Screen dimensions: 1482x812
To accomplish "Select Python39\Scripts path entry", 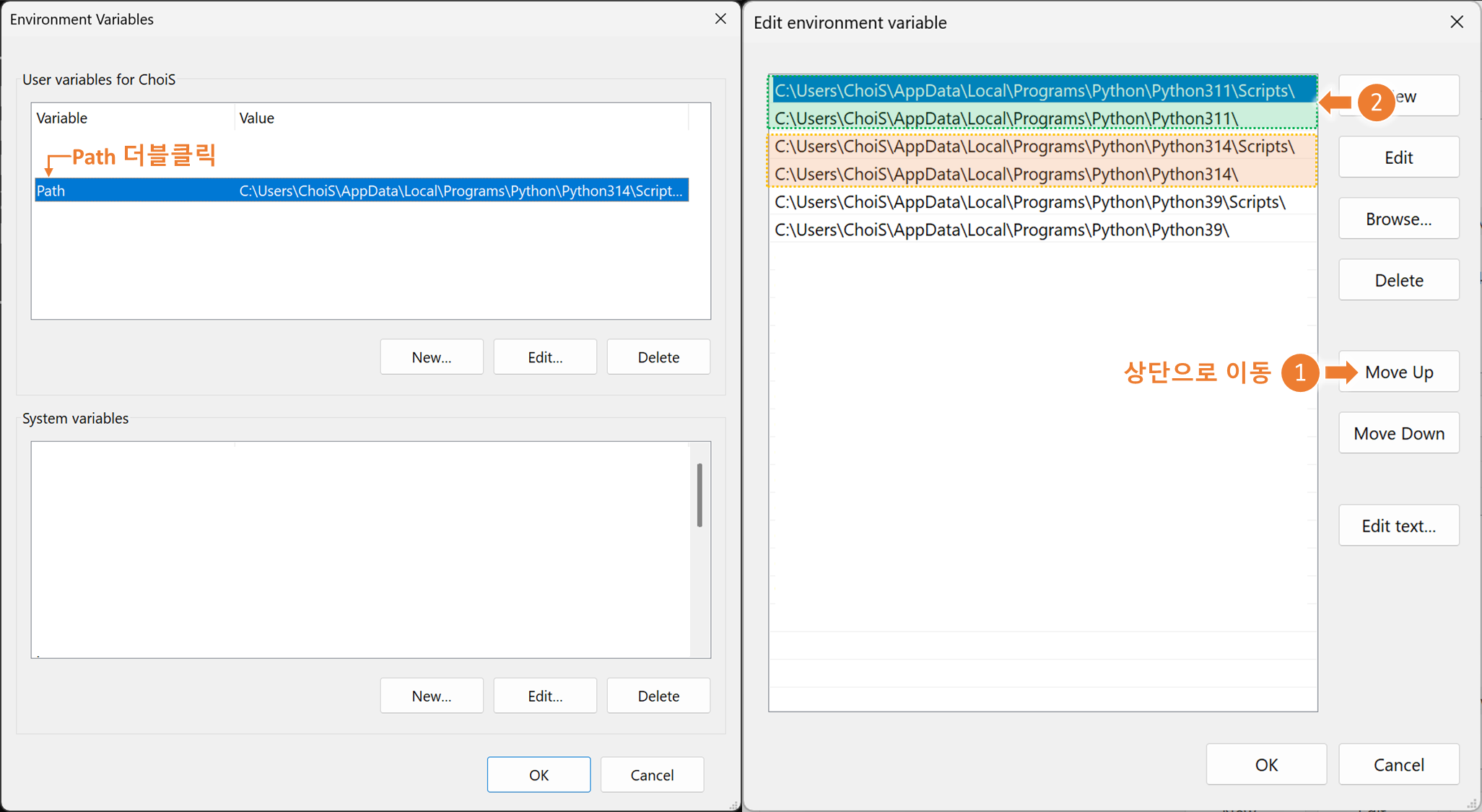I will (x=1029, y=202).
